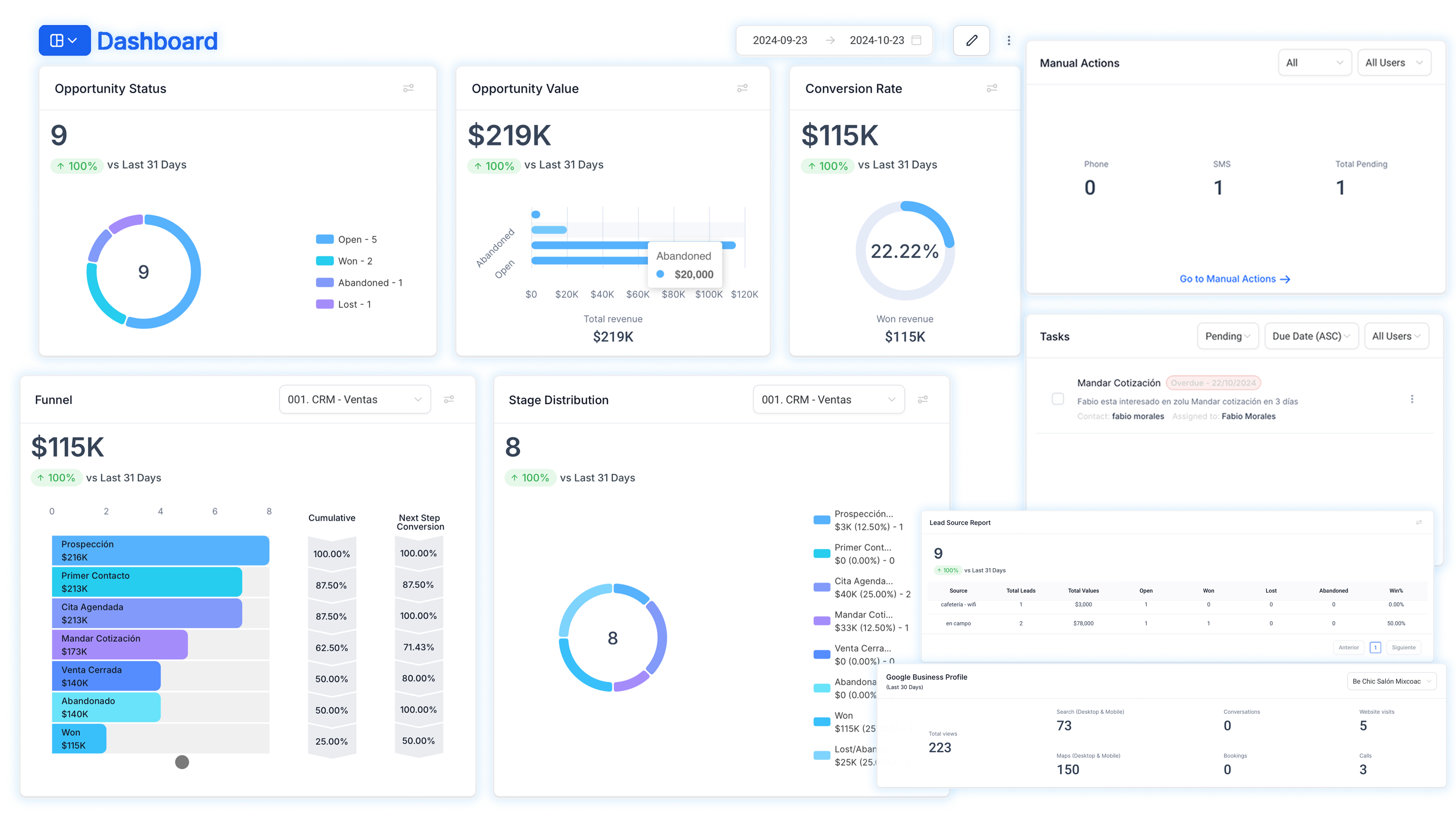
Task: Toggle Open legend item in Opportunity Status
Action: click(346, 240)
